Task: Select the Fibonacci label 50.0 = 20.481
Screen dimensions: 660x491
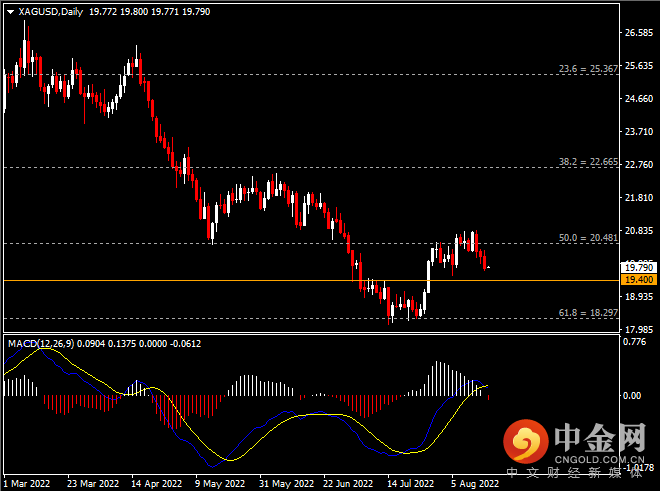Action: click(x=588, y=237)
